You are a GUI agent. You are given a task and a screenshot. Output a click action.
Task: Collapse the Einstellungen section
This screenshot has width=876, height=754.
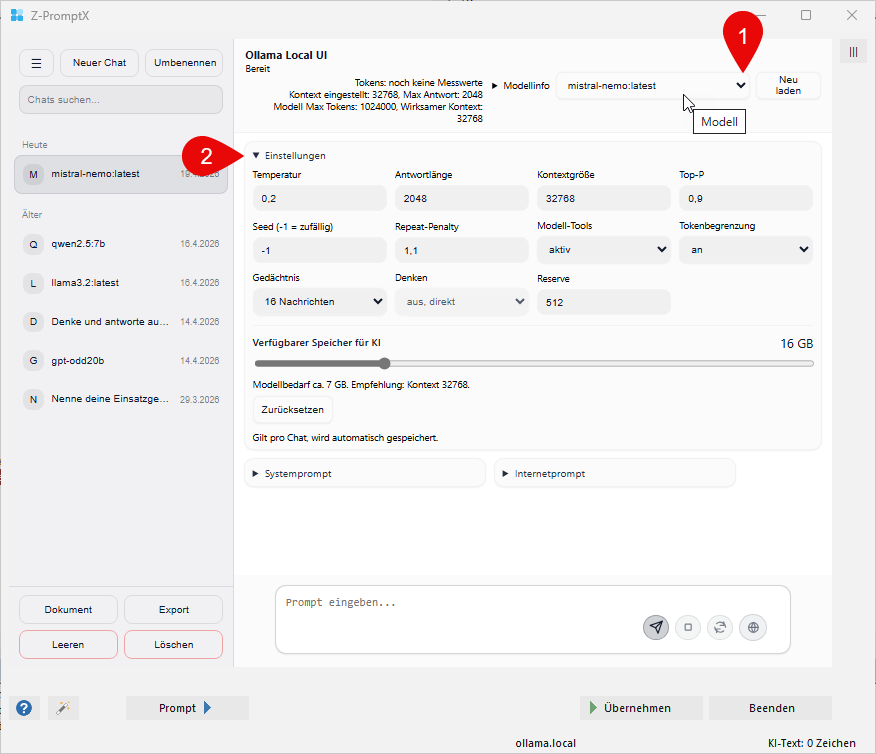(290, 156)
